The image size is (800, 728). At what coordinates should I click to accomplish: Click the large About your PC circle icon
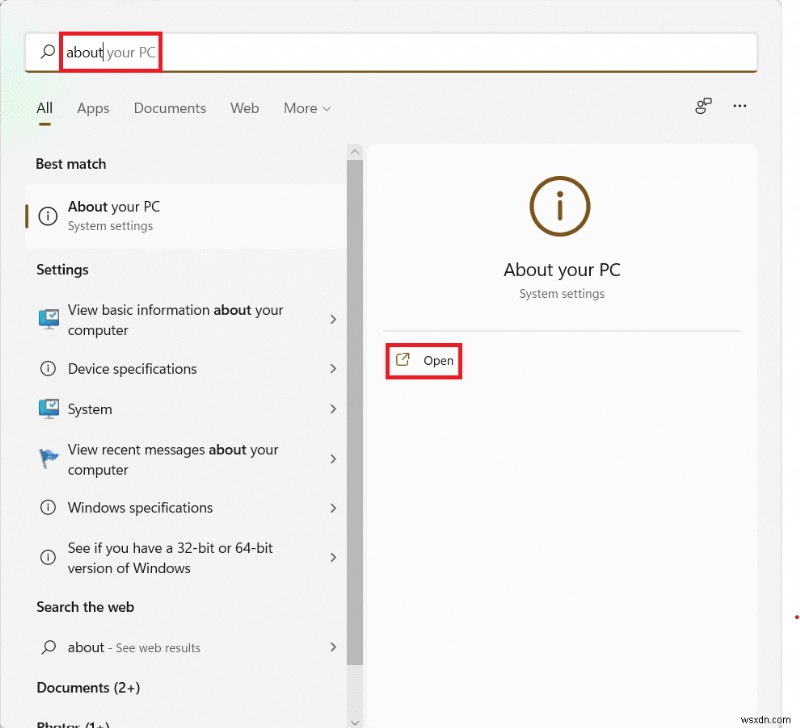560,205
